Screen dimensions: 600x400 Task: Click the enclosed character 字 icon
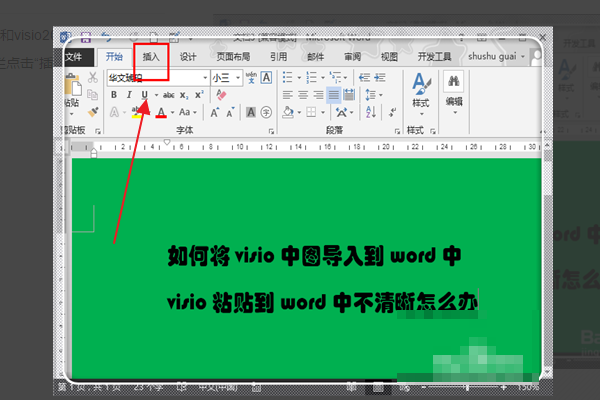(266, 112)
